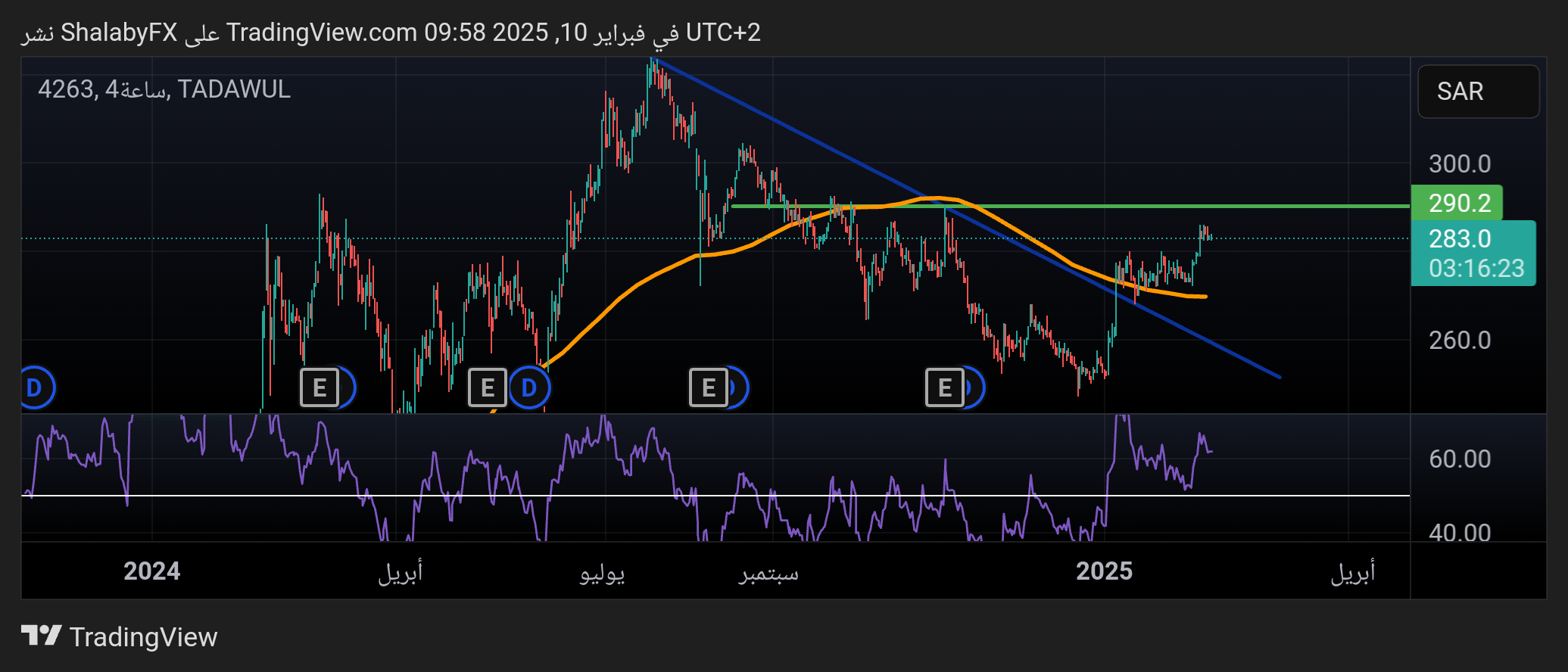The width and height of the screenshot is (1568, 672).
Task: Select the green horizontal resistance line
Action: pos(1211,206)
